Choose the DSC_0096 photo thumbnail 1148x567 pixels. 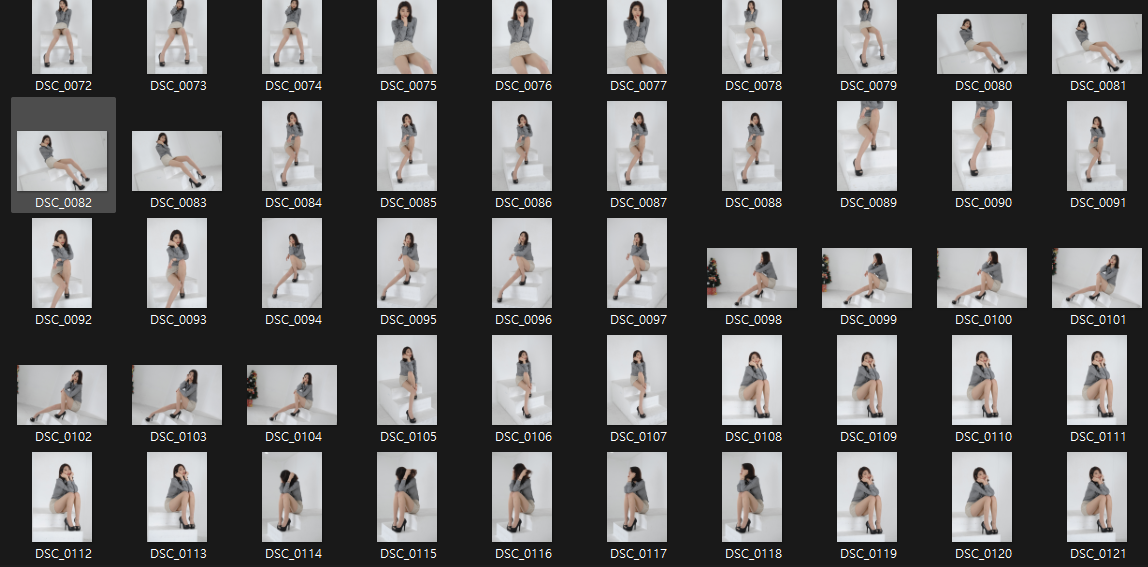click(x=522, y=263)
